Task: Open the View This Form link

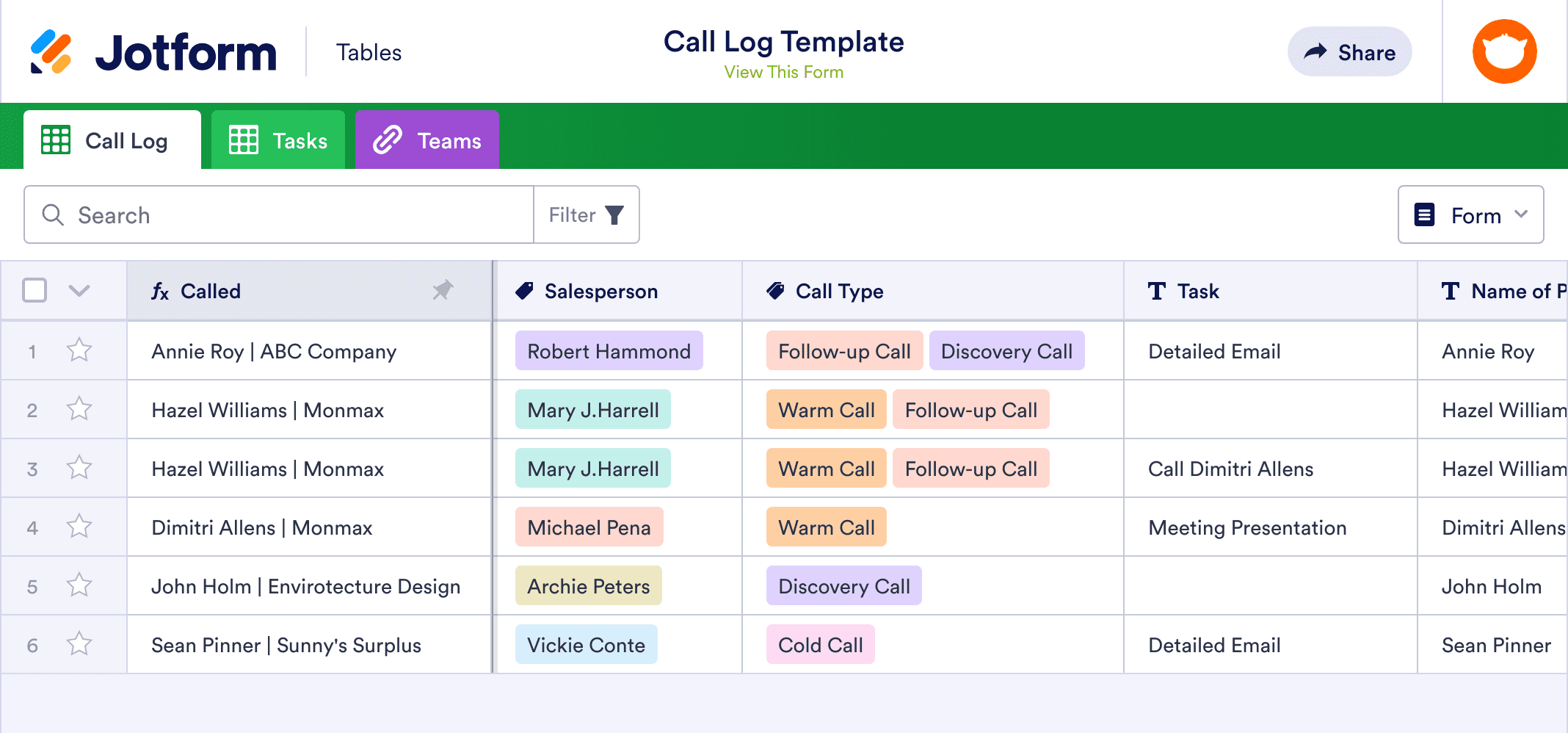Action: (783, 72)
